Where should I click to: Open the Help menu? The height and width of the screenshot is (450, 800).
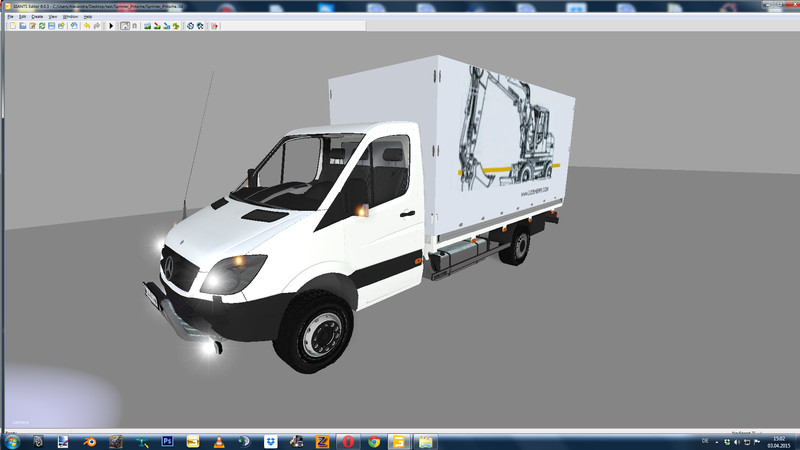(87, 17)
